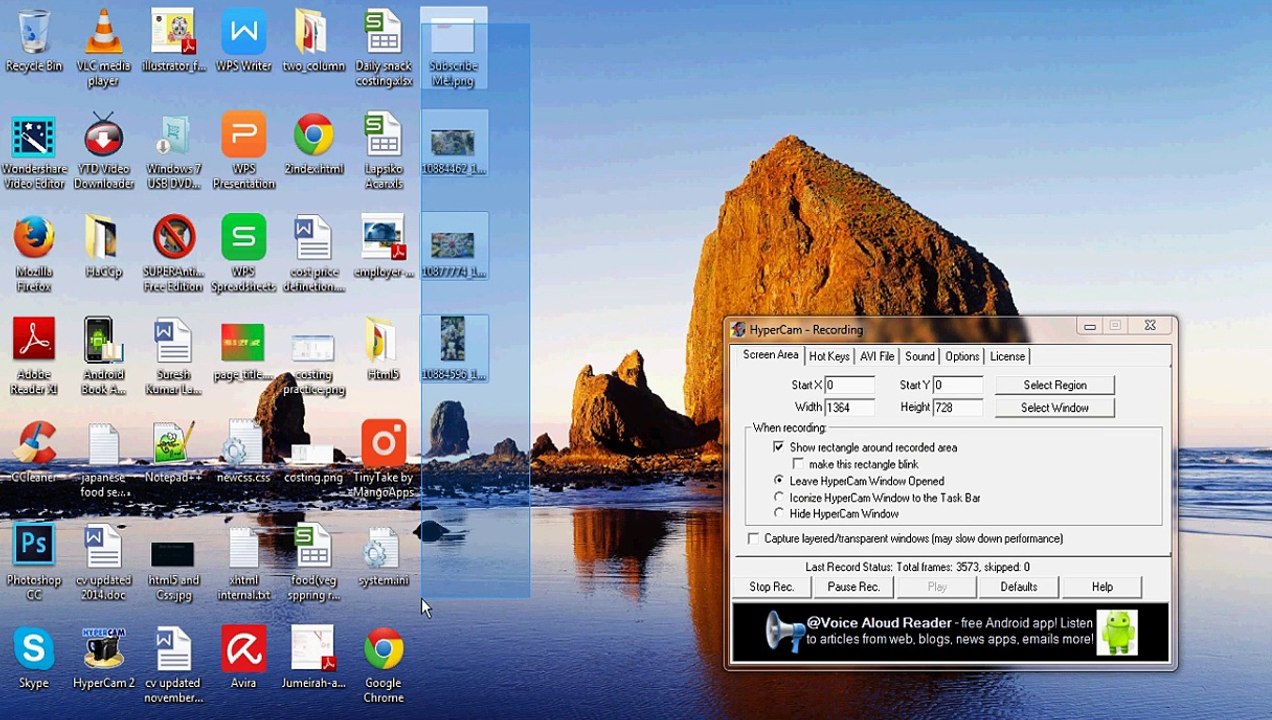Open YTD Video Downloader shortcut
1272x720 pixels.
(103, 152)
